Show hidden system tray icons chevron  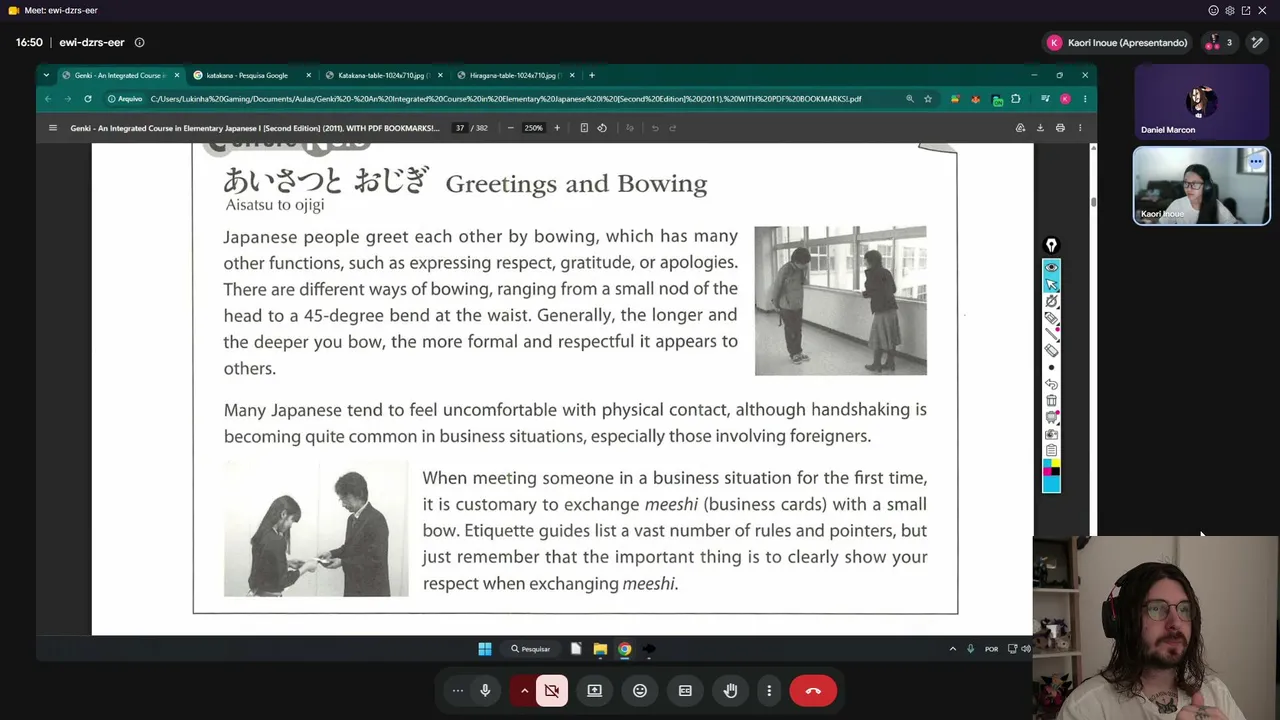coord(952,649)
